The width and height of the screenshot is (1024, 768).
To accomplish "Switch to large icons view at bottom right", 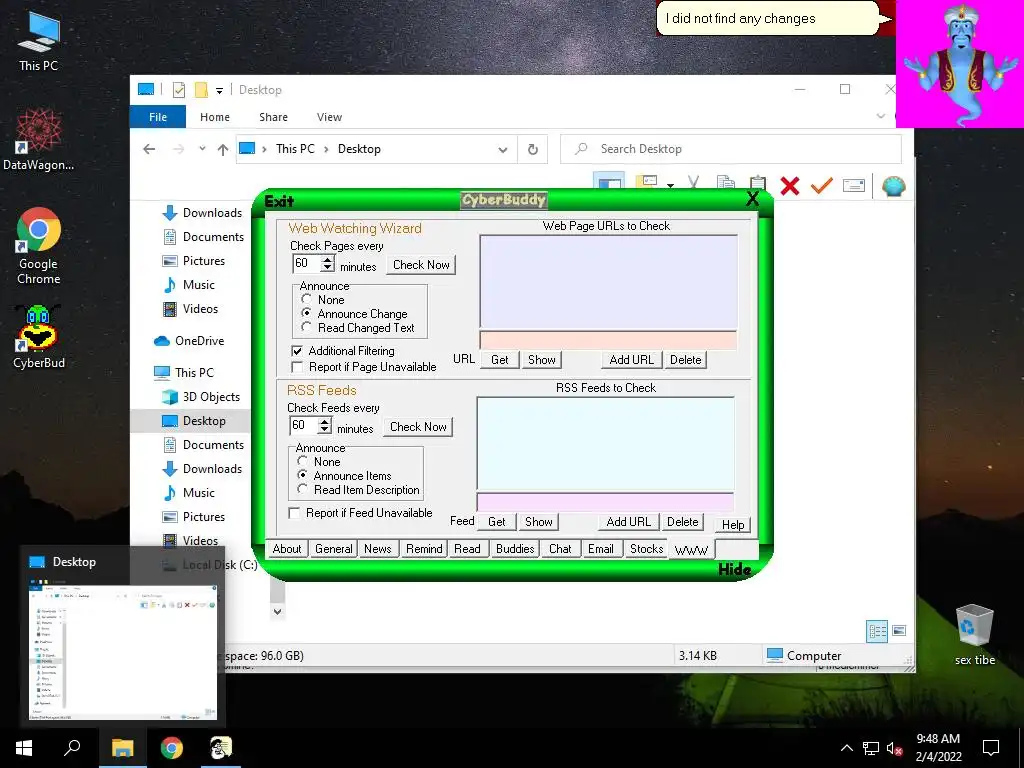I will point(899,631).
